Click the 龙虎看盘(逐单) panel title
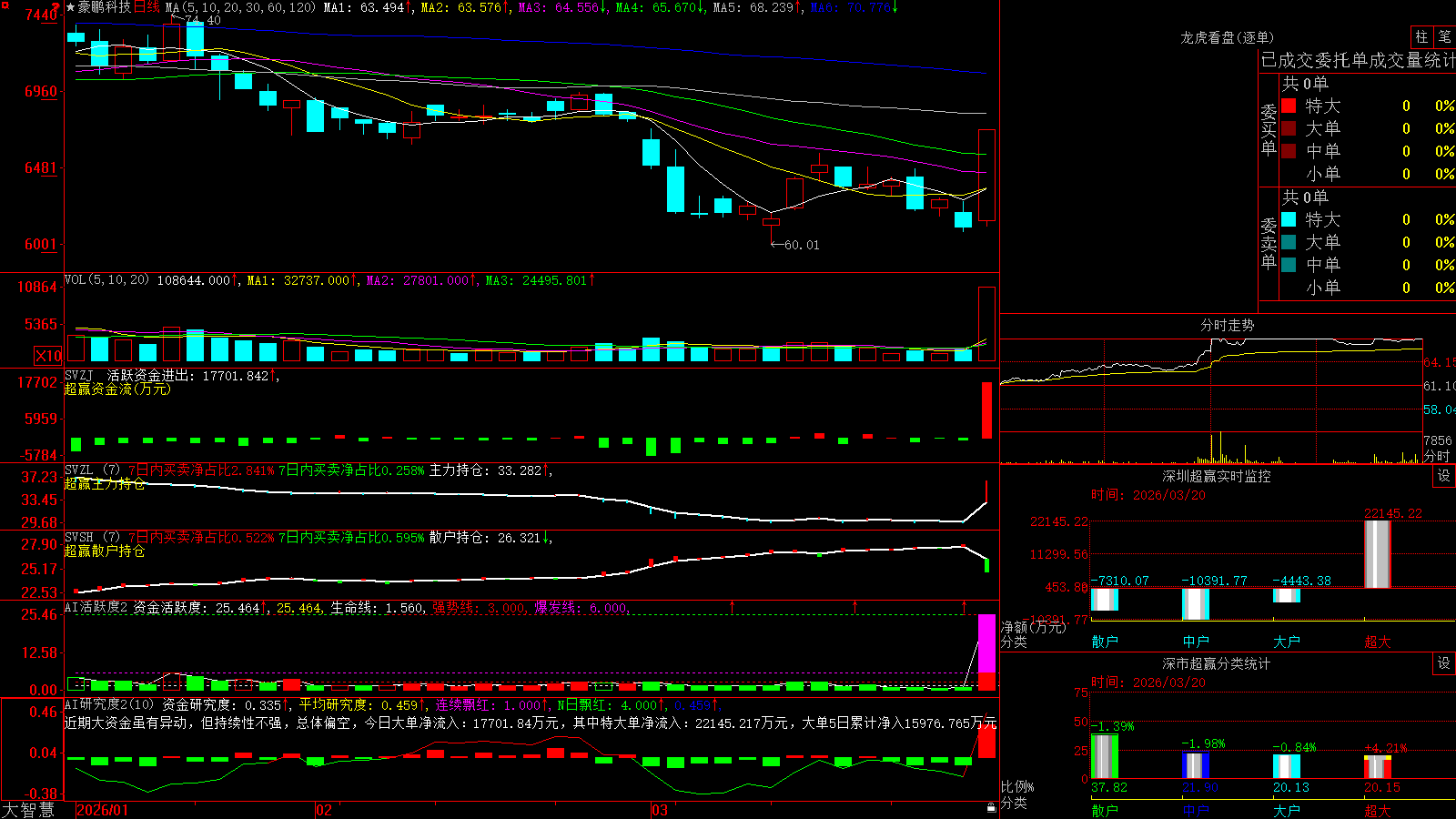The image size is (1456, 819). [1227, 37]
